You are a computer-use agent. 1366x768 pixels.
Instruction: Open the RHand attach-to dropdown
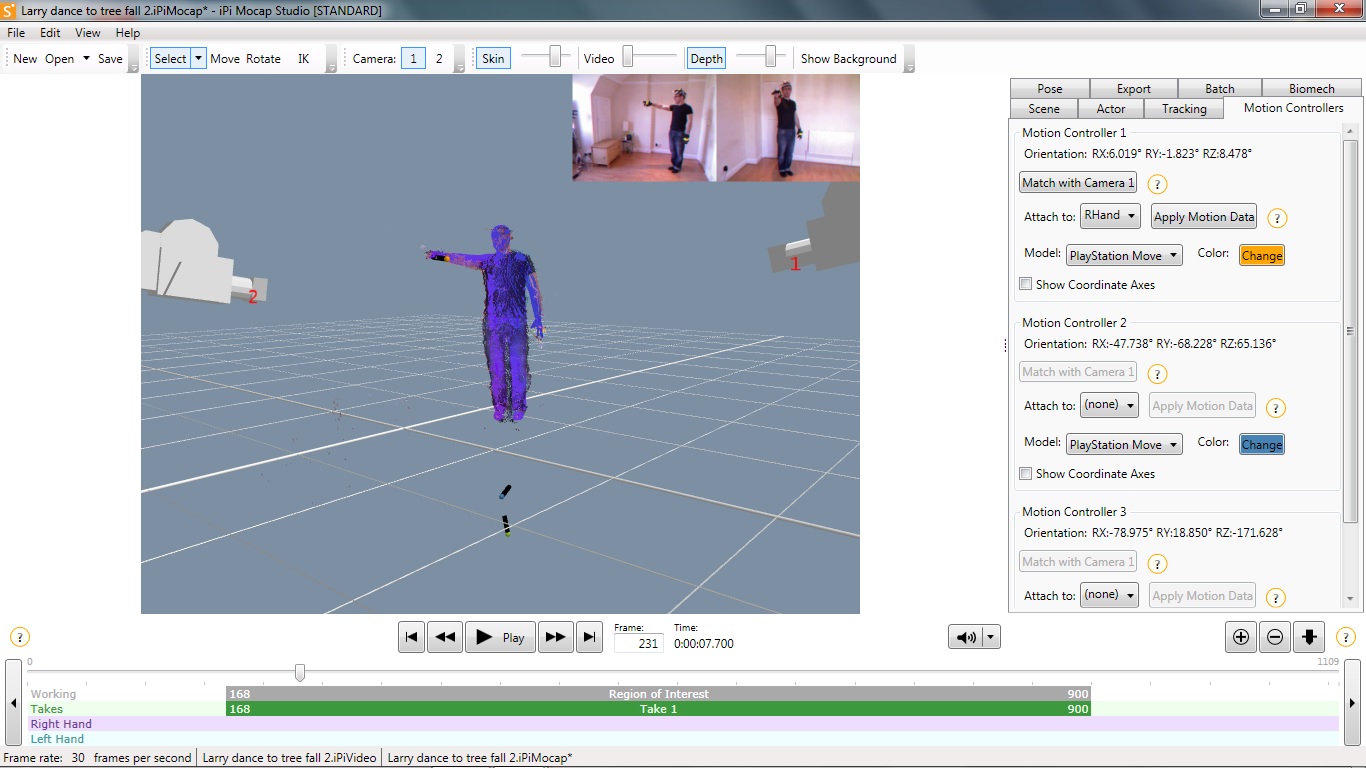point(1110,216)
